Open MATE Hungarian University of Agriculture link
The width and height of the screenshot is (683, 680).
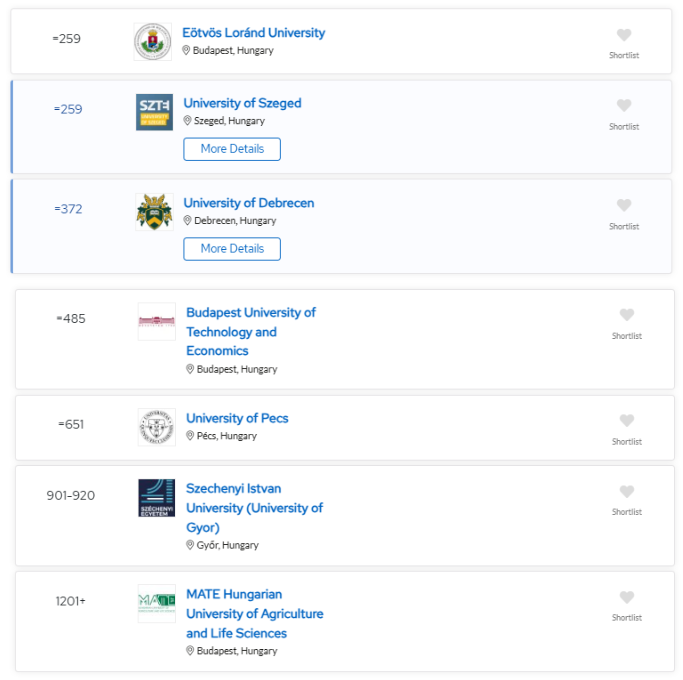point(255,614)
